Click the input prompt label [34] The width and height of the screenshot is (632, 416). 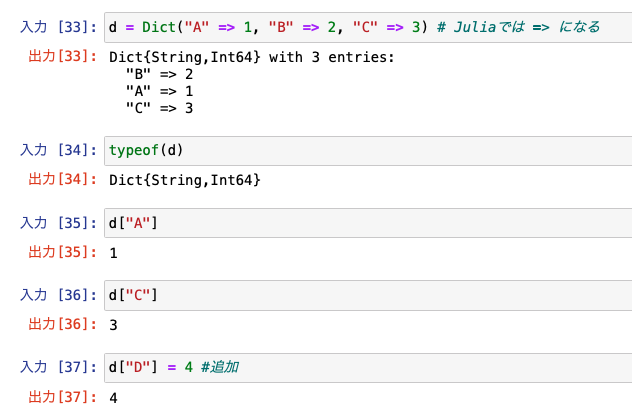[59, 150]
